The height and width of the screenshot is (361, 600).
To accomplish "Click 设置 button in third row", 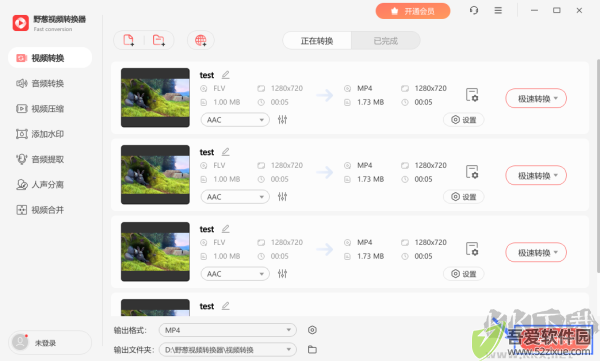I will 463,274.
